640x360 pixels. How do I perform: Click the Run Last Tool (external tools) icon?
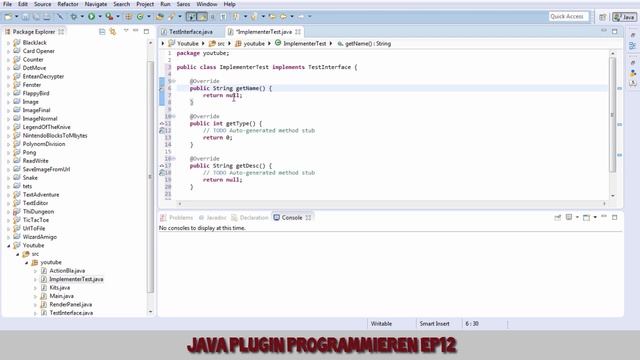[109, 17]
